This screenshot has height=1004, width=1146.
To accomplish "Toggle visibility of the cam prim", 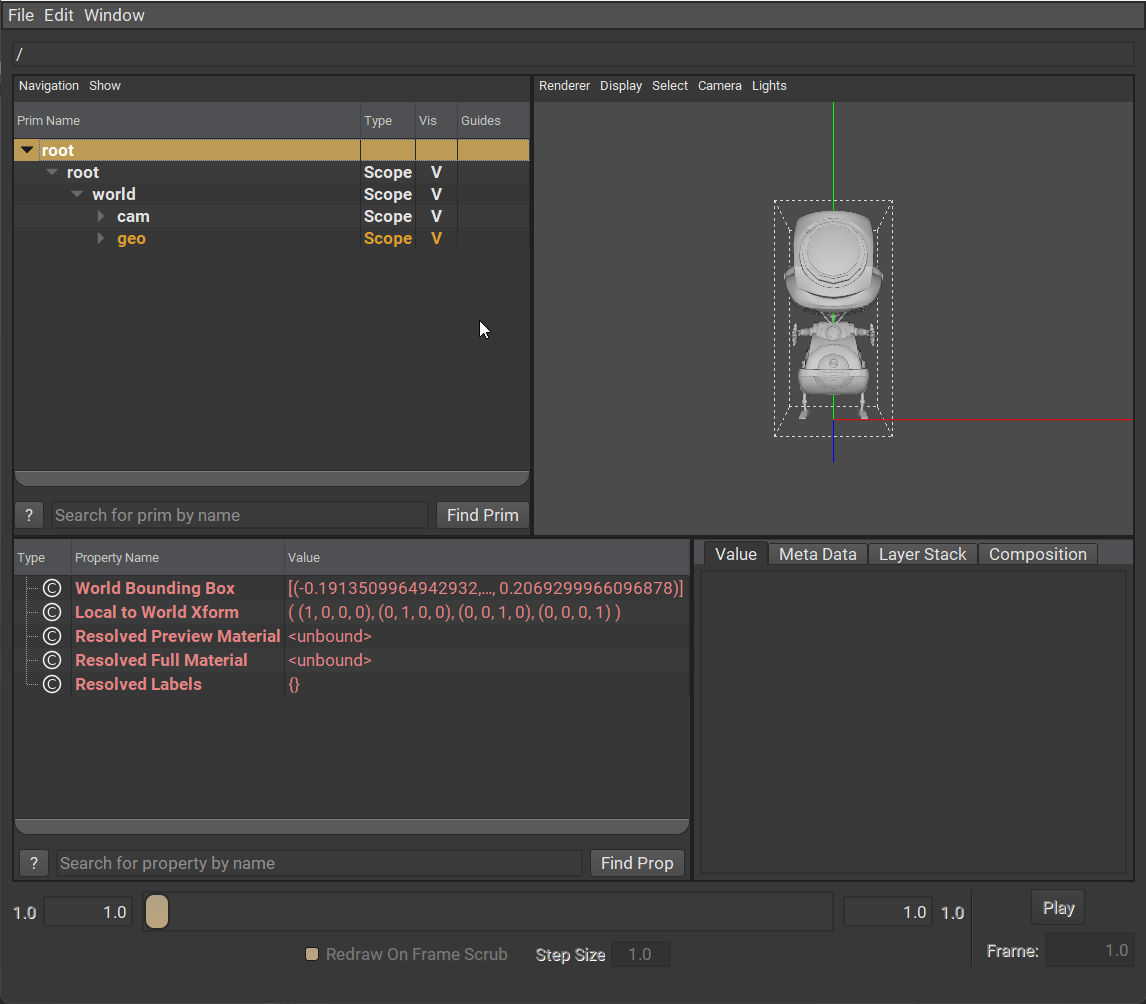I will pos(436,217).
